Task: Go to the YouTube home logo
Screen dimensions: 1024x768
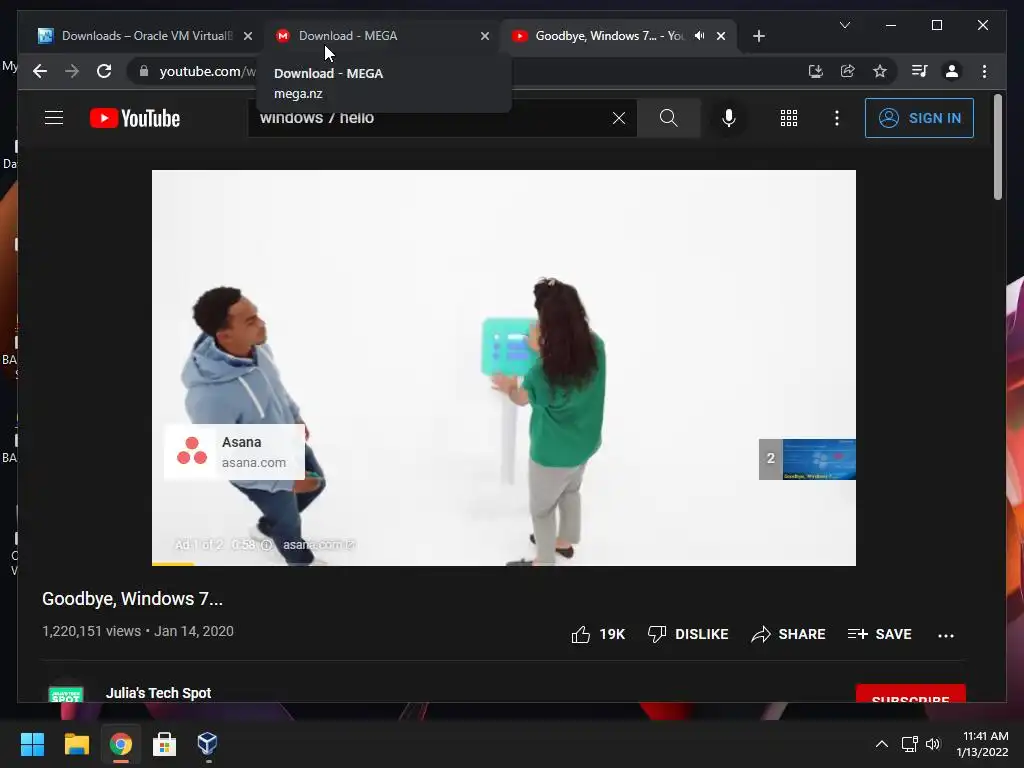Action: [135, 118]
